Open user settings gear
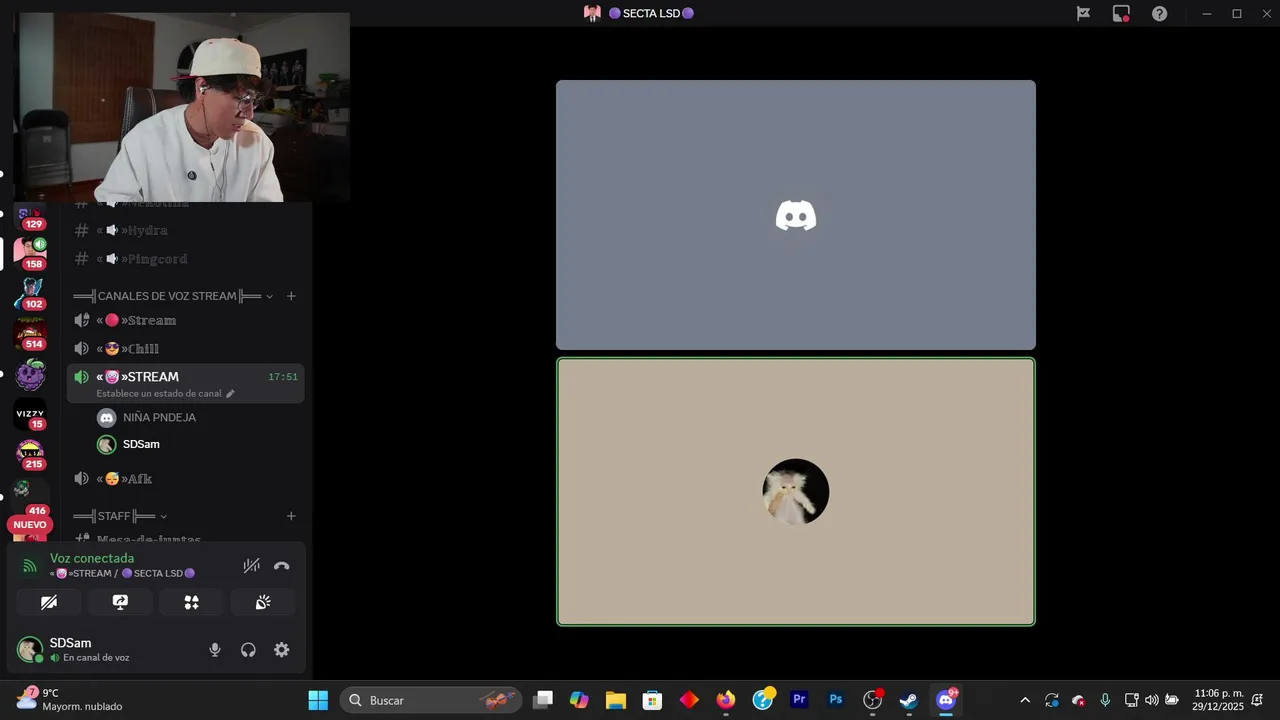Viewport: 1280px width, 720px height. (282, 650)
